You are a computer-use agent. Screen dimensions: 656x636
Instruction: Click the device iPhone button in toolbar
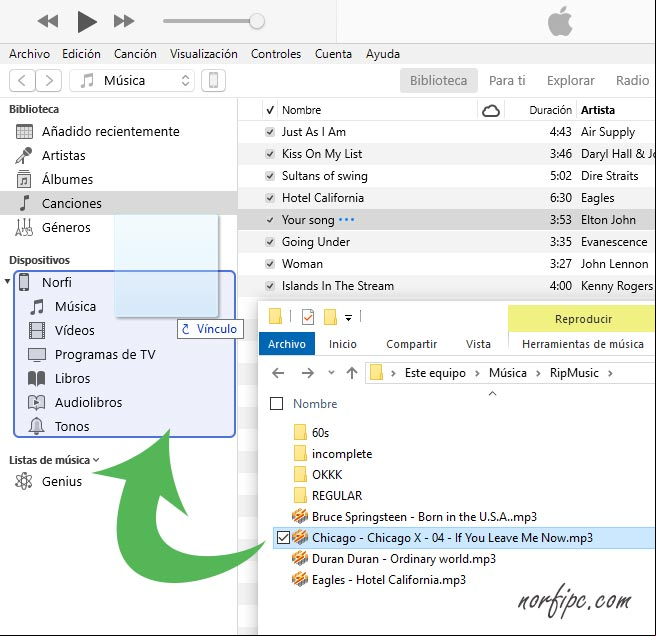click(x=213, y=80)
